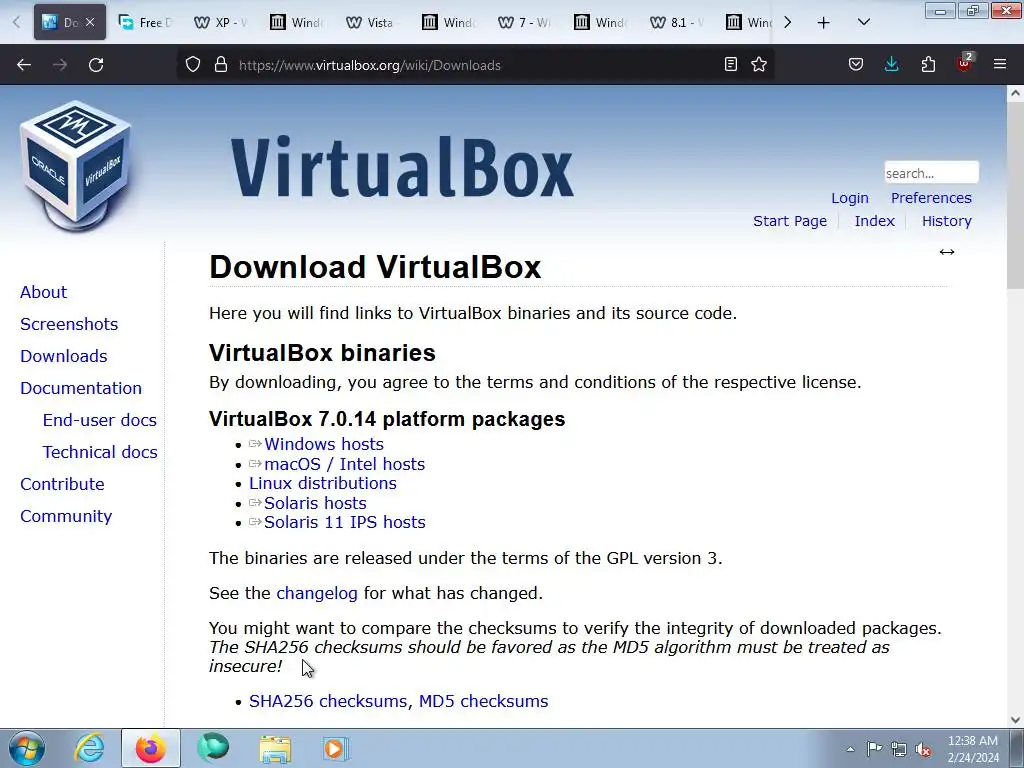The image size is (1024, 768).
Task: Launch Internet Explorer from the taskbar
Action: click(89, 748)
